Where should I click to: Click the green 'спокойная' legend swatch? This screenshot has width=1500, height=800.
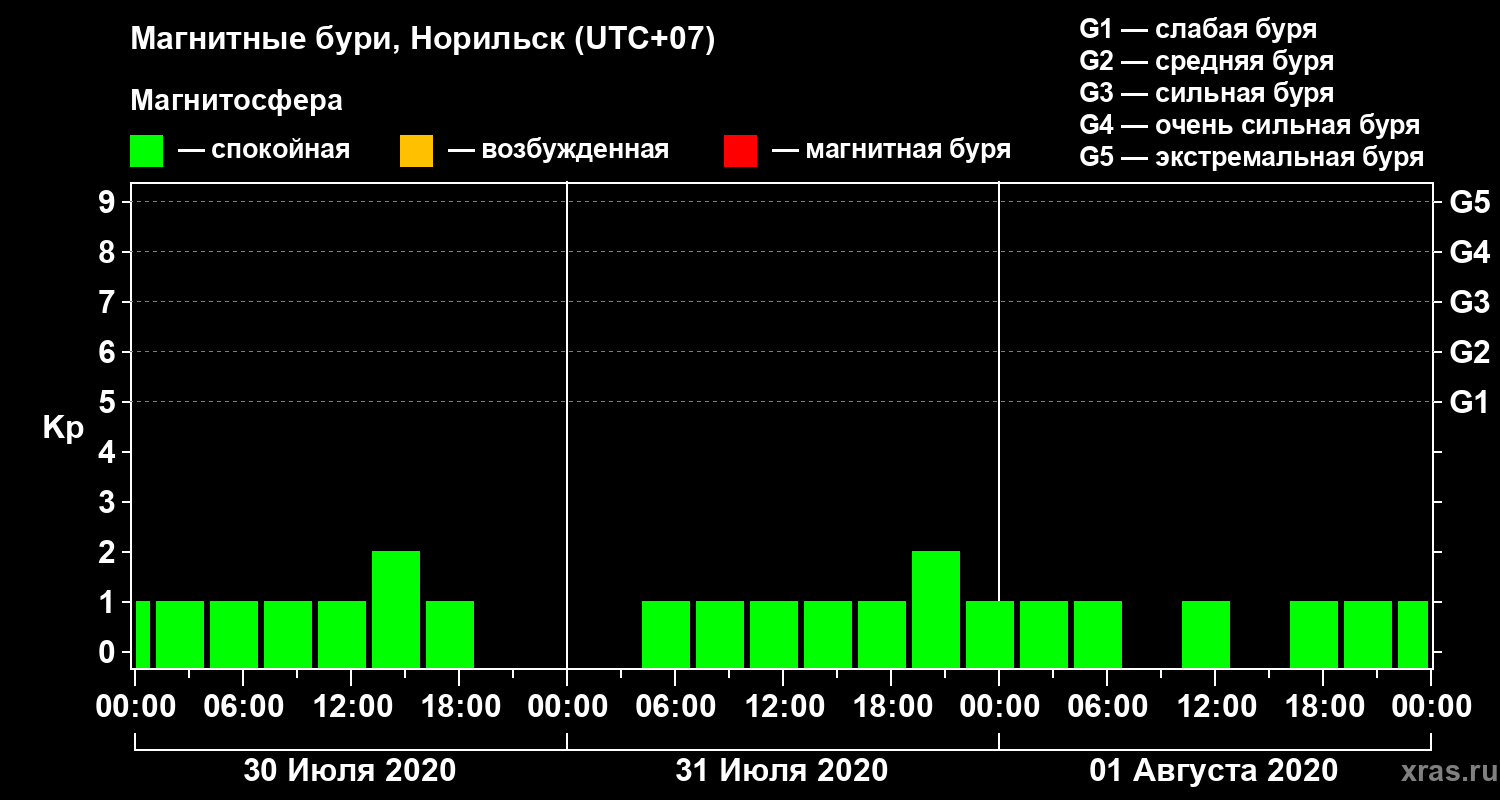(147, 151)
